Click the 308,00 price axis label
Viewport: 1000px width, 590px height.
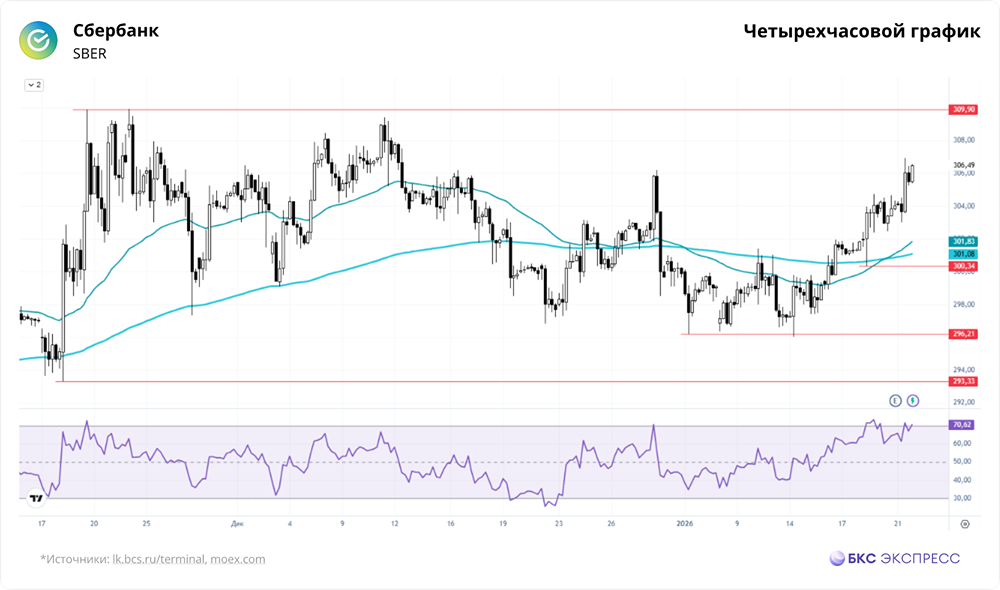point(964,140)
